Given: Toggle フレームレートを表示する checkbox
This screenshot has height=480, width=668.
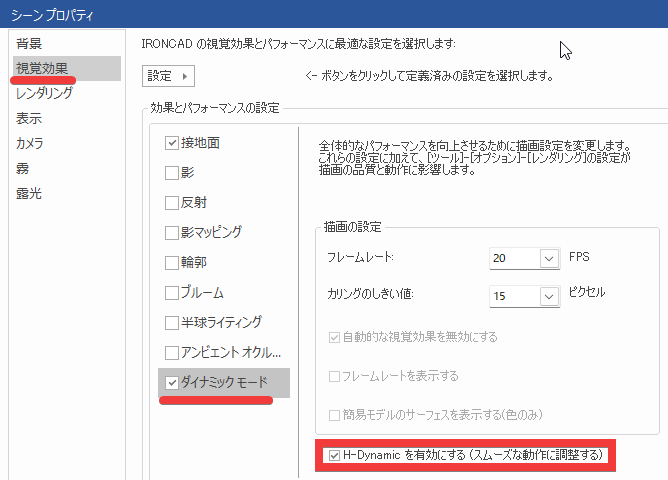Looking at the screenshot, I should click(334, 377).
